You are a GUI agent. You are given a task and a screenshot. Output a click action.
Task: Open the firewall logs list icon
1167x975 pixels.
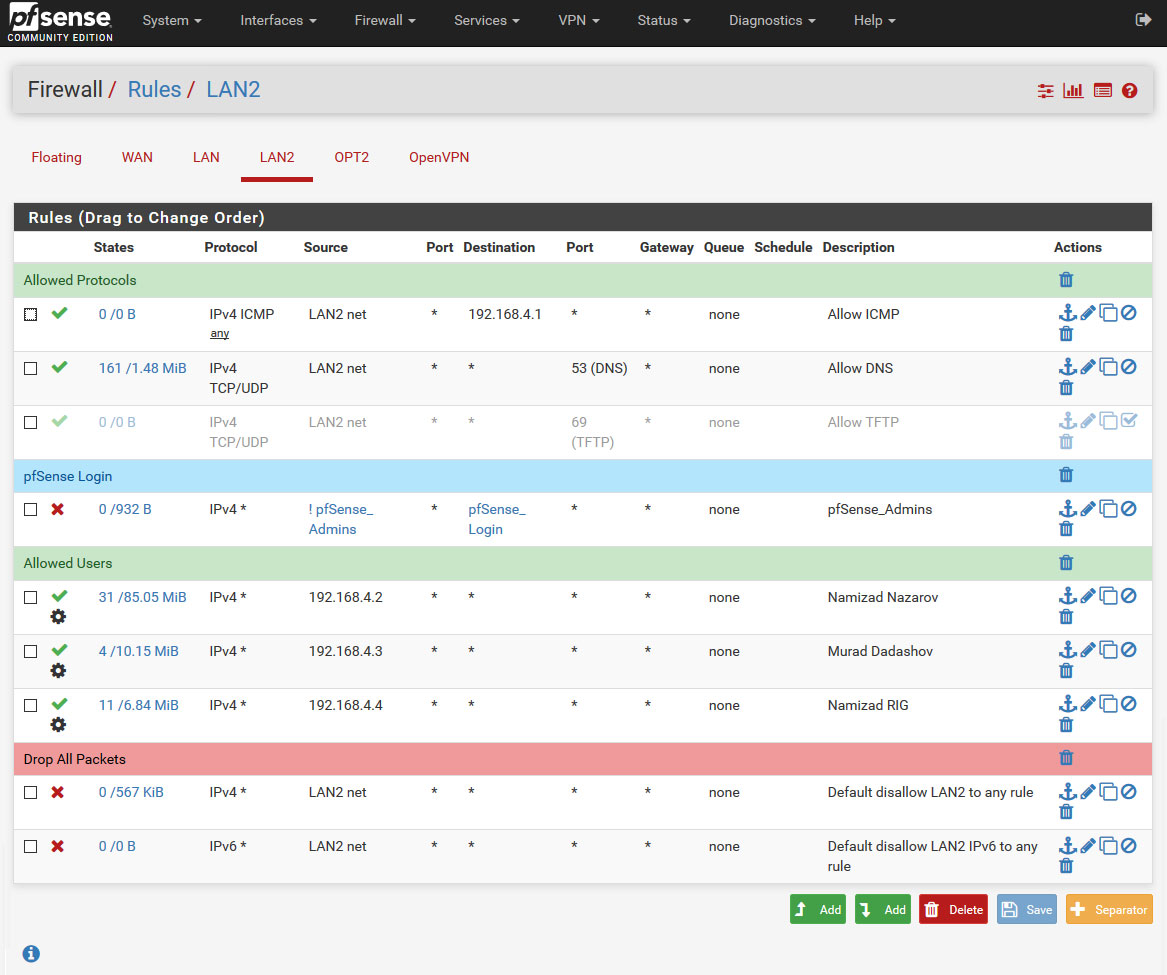(1102, 91)
